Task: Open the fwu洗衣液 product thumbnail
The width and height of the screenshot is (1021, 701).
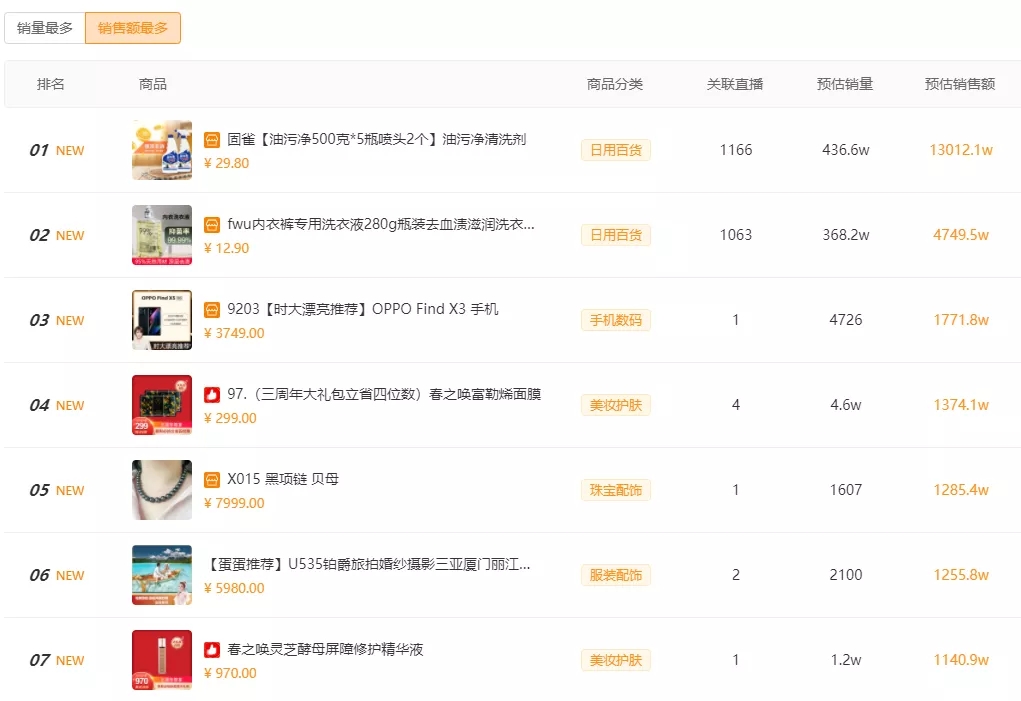Action: point(162,235)
